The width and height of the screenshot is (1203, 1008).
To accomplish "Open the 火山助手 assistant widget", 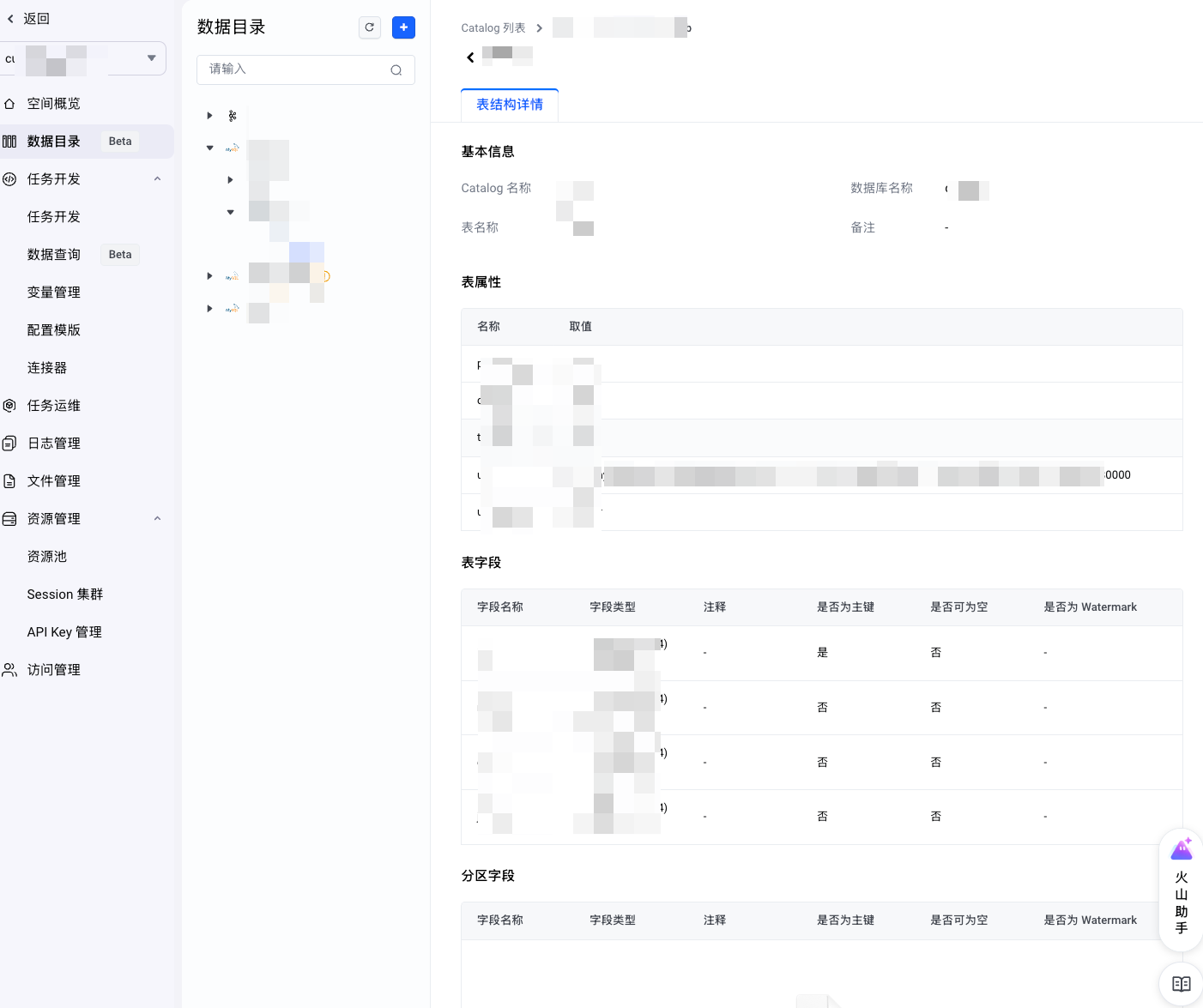I will pyautogui.click(x=1182, y=890).
